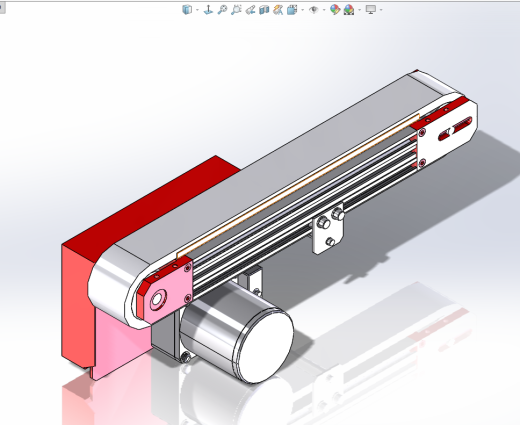
Task: Expand the Apply Scene dropdown arrow
Action: coord(359,10)
